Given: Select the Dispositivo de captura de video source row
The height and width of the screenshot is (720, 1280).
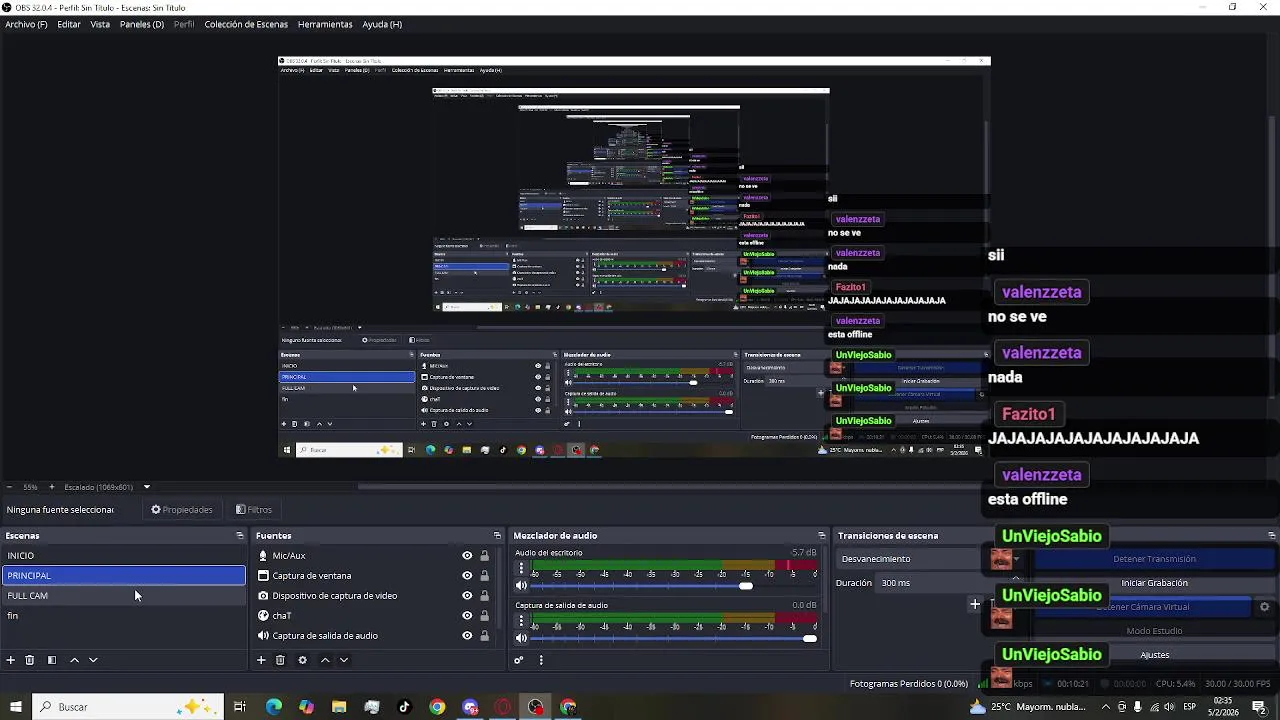Looking at the screenshot, I should point(375,596).
